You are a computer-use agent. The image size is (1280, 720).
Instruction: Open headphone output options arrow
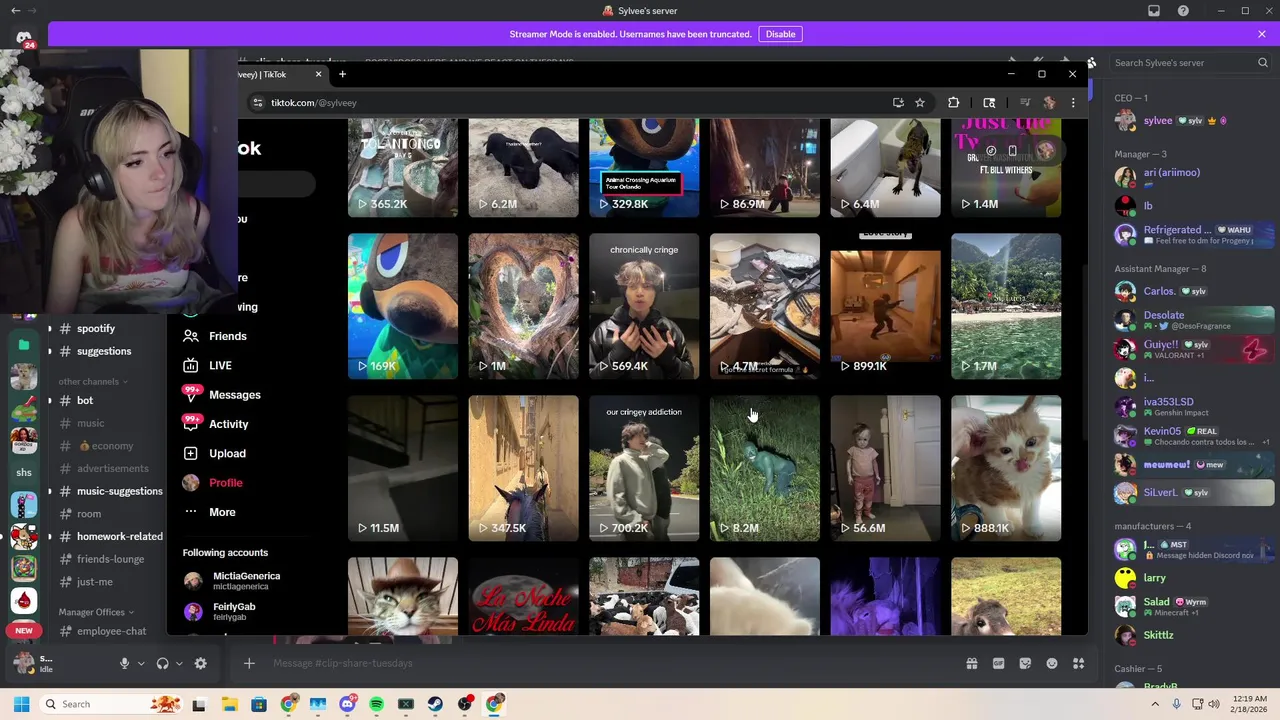click(x=179, y=663)
